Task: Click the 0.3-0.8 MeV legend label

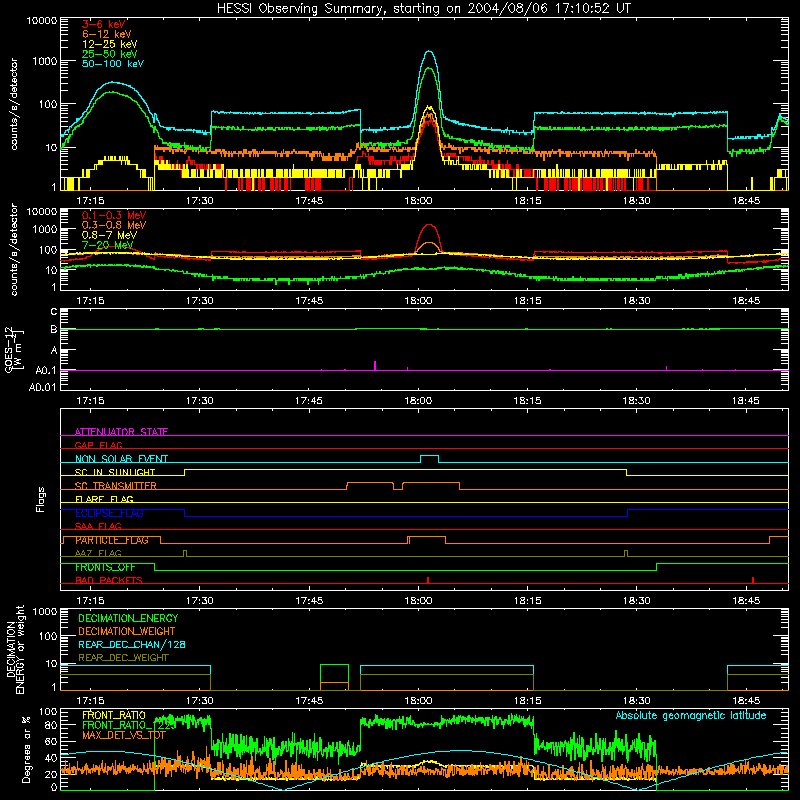Action: point(114,225)
